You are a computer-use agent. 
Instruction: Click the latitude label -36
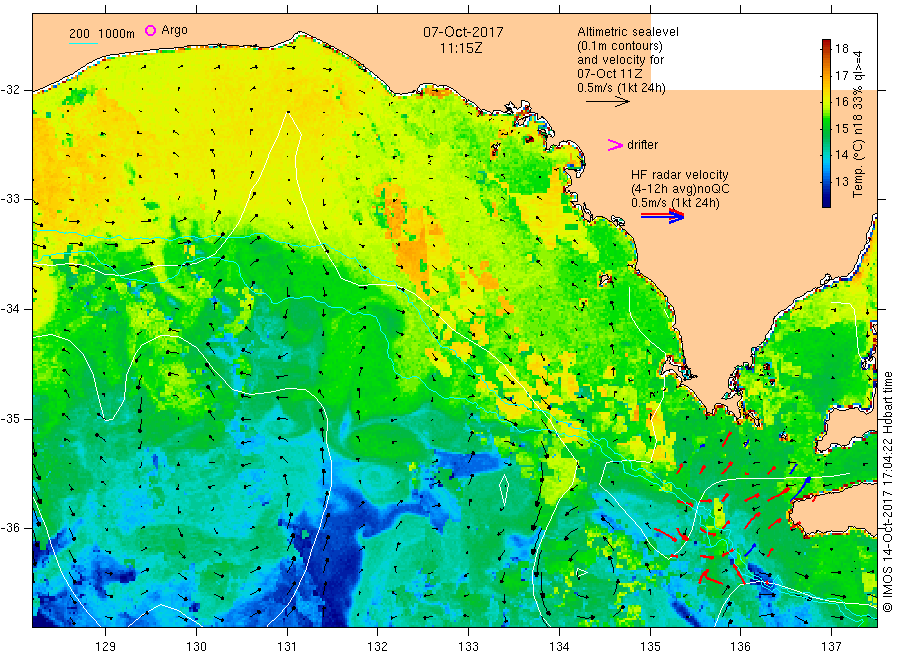click(x=10, y=528)
